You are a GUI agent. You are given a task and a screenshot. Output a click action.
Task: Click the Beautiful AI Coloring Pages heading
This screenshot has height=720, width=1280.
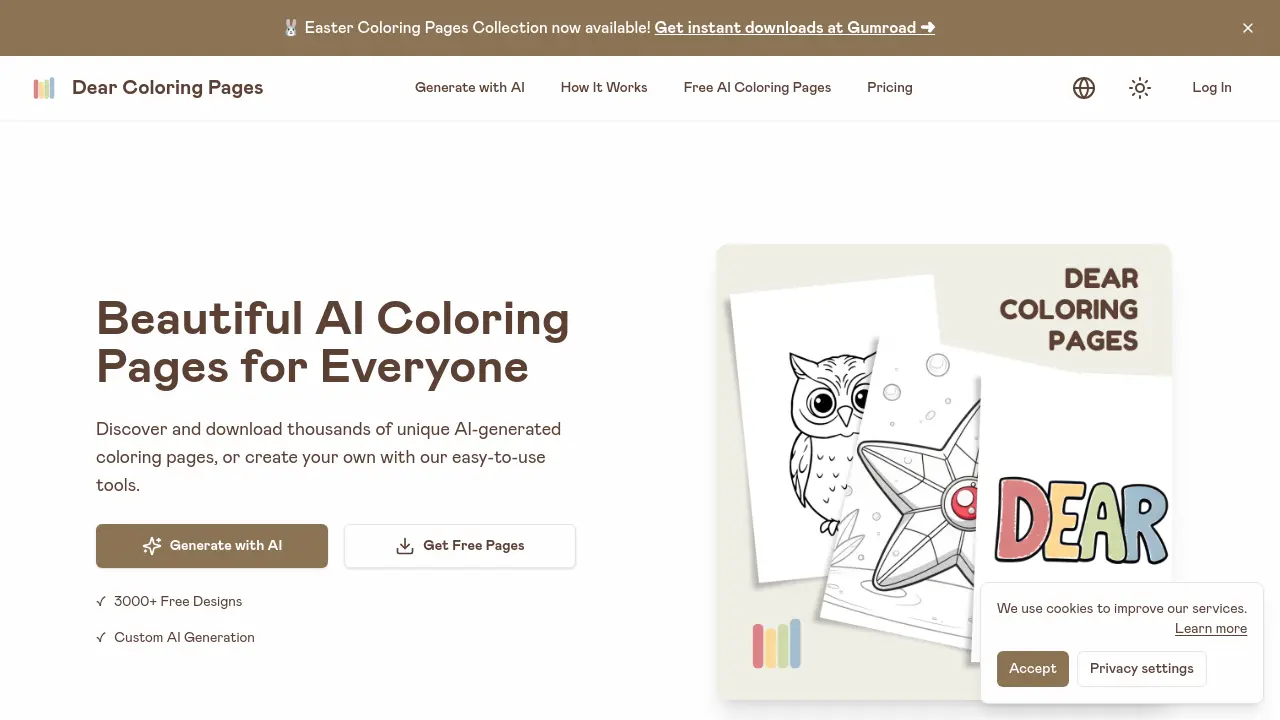pos(333,342)
